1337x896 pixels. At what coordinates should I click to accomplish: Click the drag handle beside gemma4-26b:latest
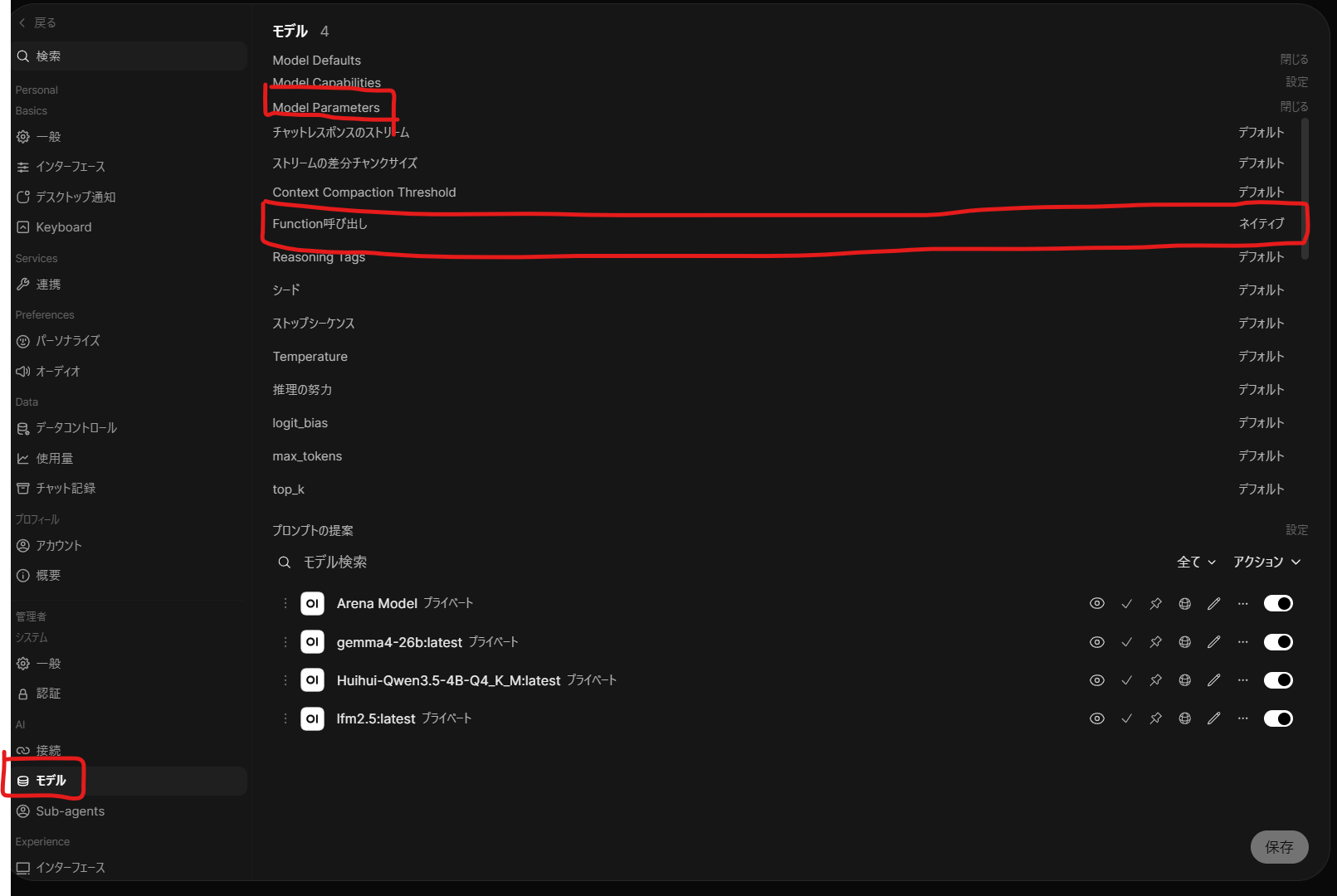pyautogui.click(x=285, y=642)
